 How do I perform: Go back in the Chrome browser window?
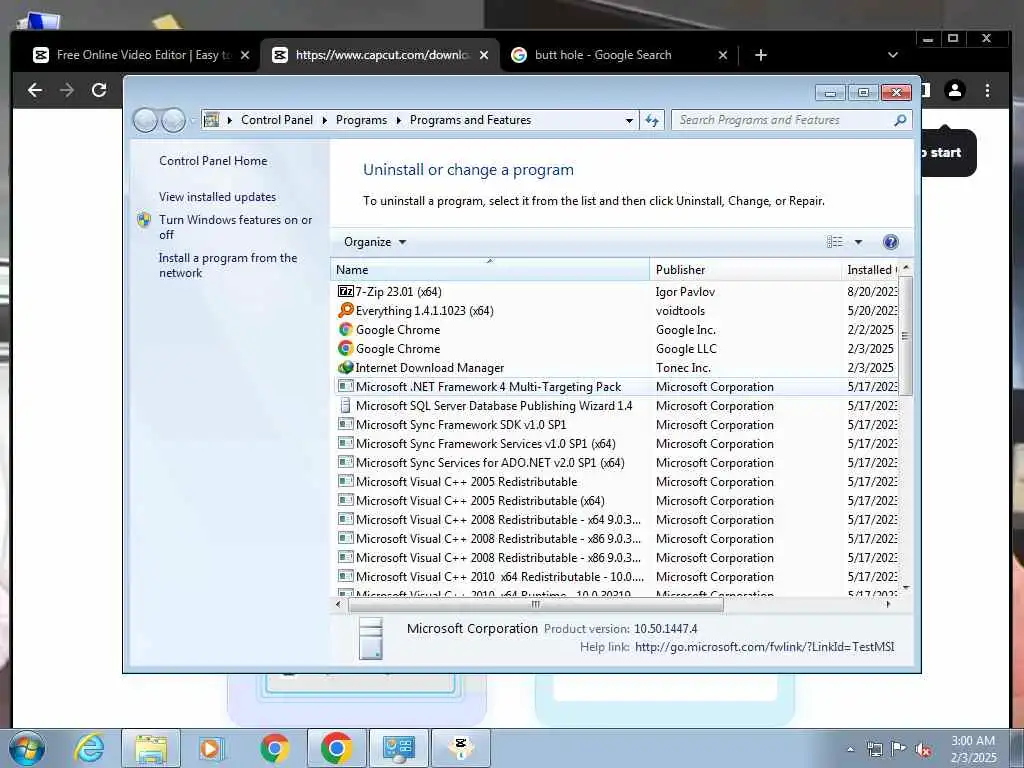[x=35, y=90]
